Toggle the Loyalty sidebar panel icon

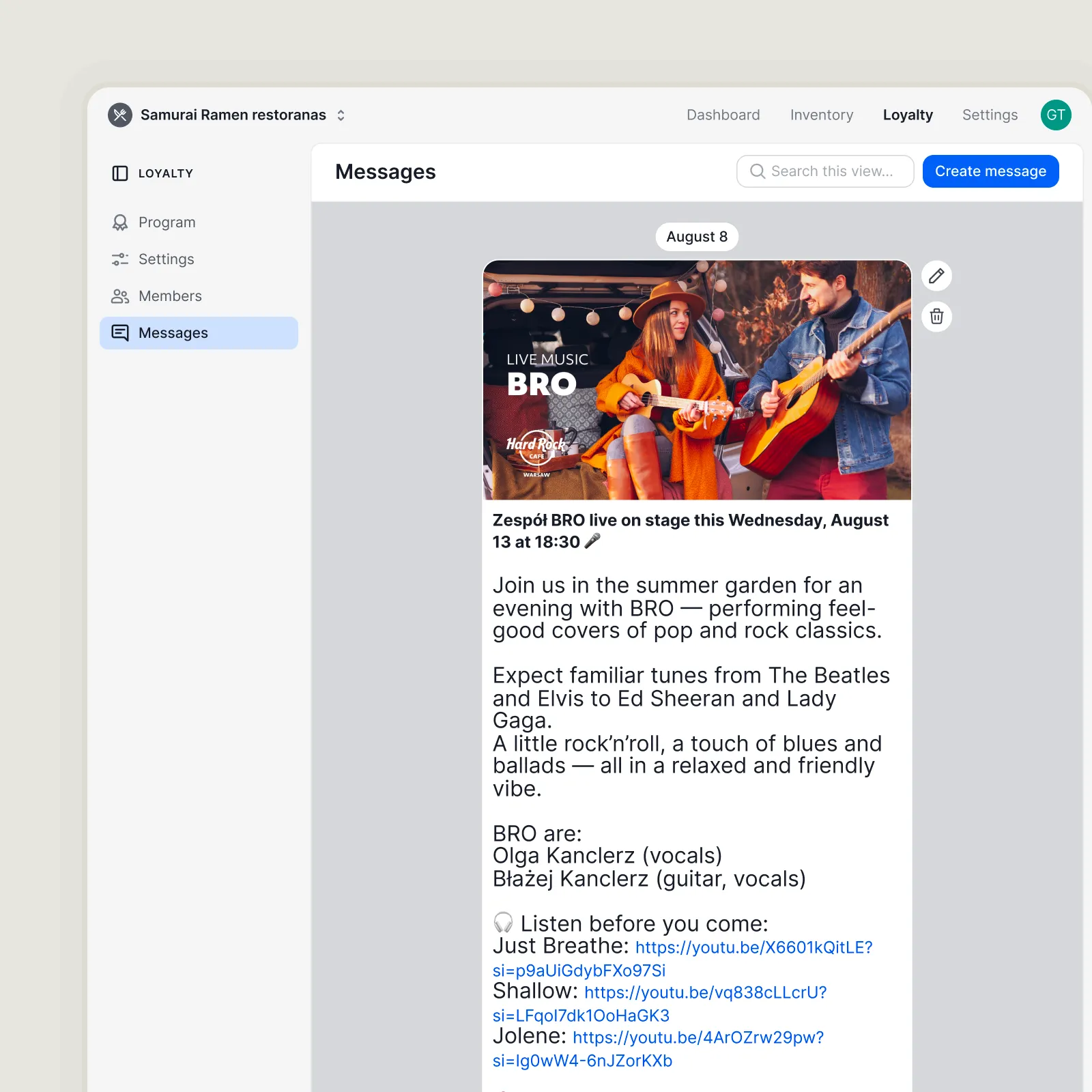click(120, 173)
